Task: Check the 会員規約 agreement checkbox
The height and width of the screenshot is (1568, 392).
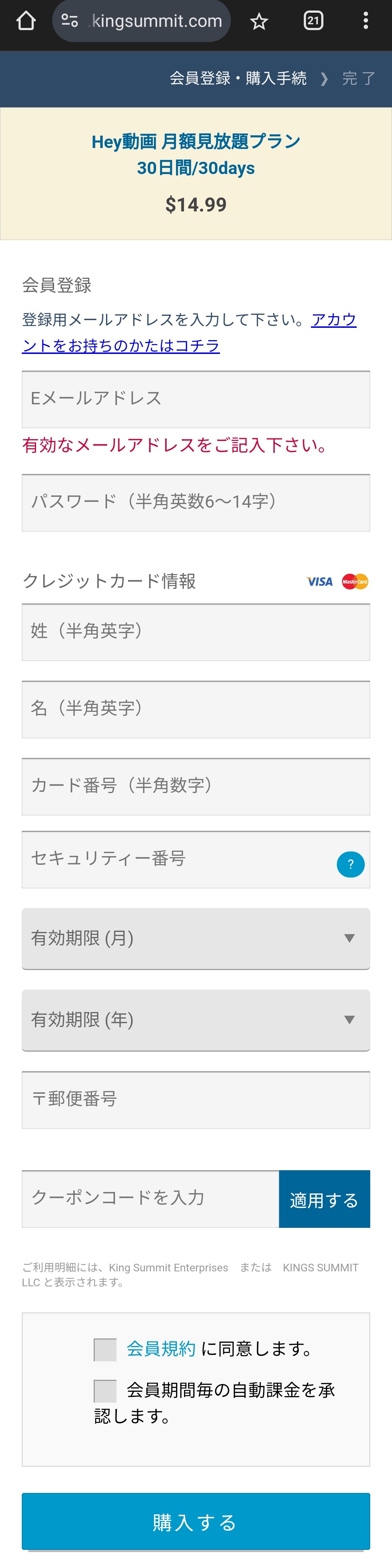Action: pyautogui.click(x=105, y=1349)
